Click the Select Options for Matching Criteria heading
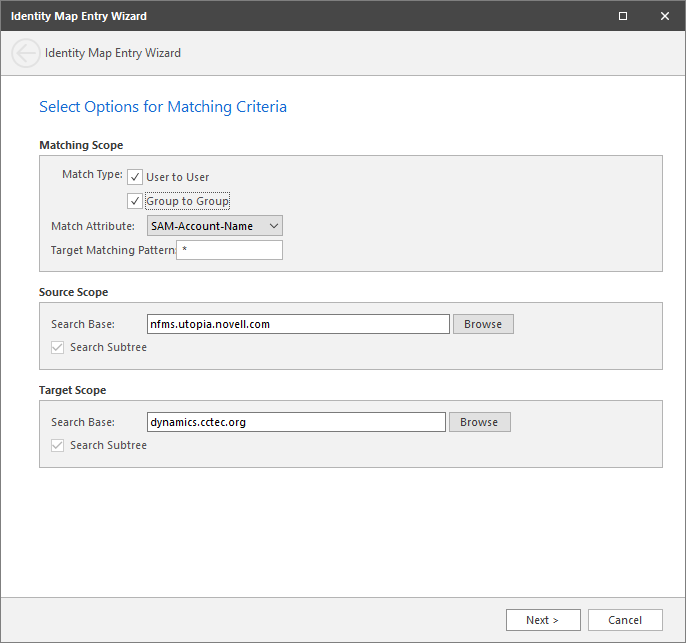686x643 pixels. coord(163,107)
